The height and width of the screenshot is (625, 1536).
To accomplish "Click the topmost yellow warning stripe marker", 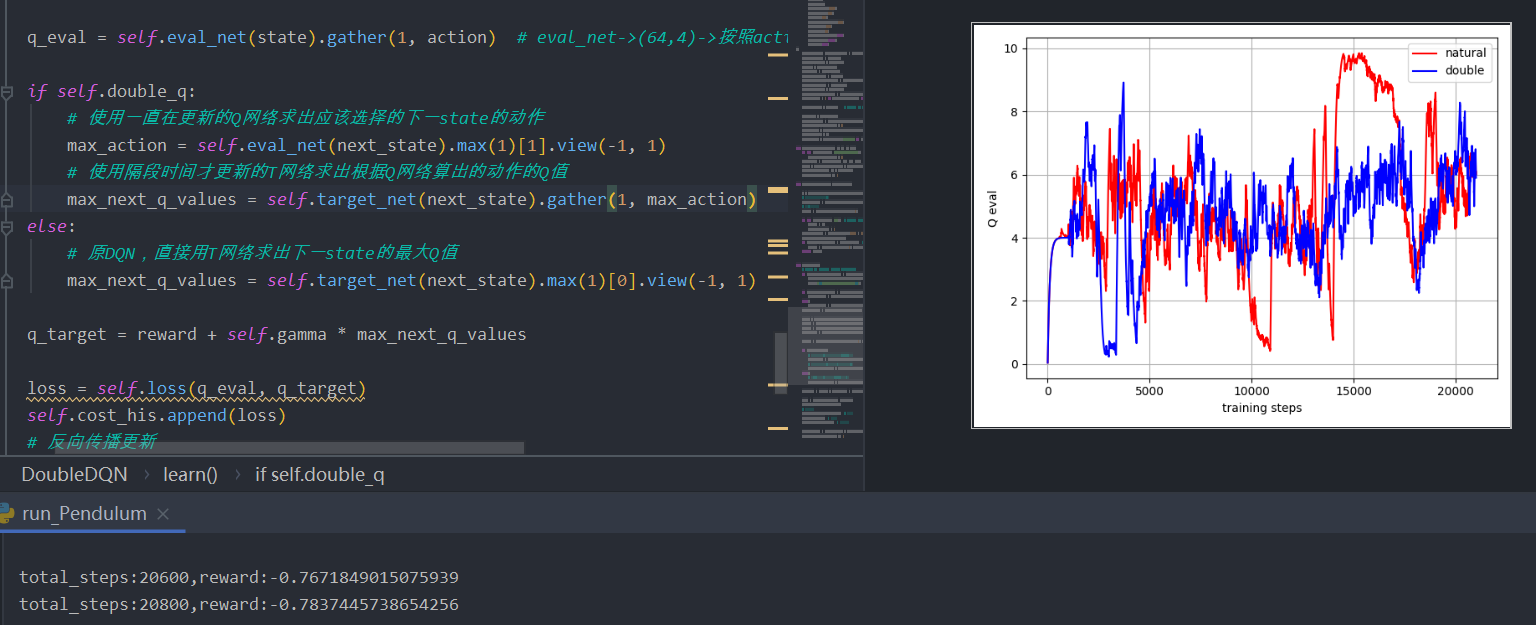I will click(777, 55).
